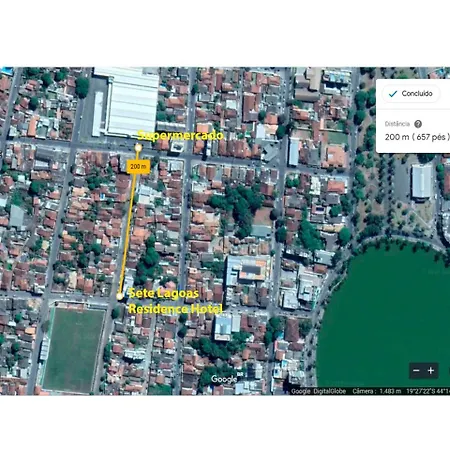The width and height of the screenshot is (450, 450).
Task: Click the coordinates readout in the status bar
Action: coord(428,391)
